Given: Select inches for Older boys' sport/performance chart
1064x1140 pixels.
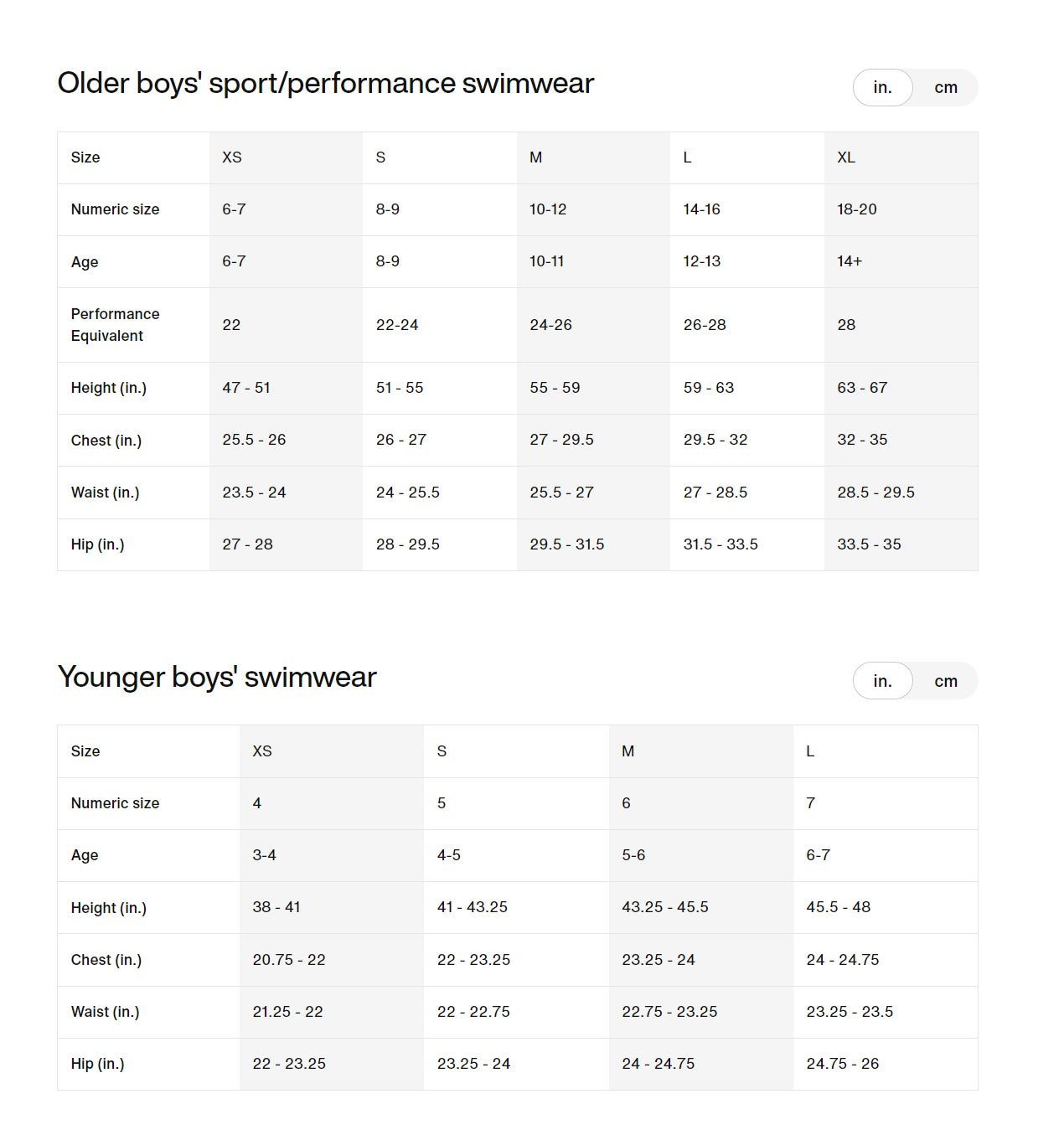Looking at the screenshot, I should tap(882, 88).
